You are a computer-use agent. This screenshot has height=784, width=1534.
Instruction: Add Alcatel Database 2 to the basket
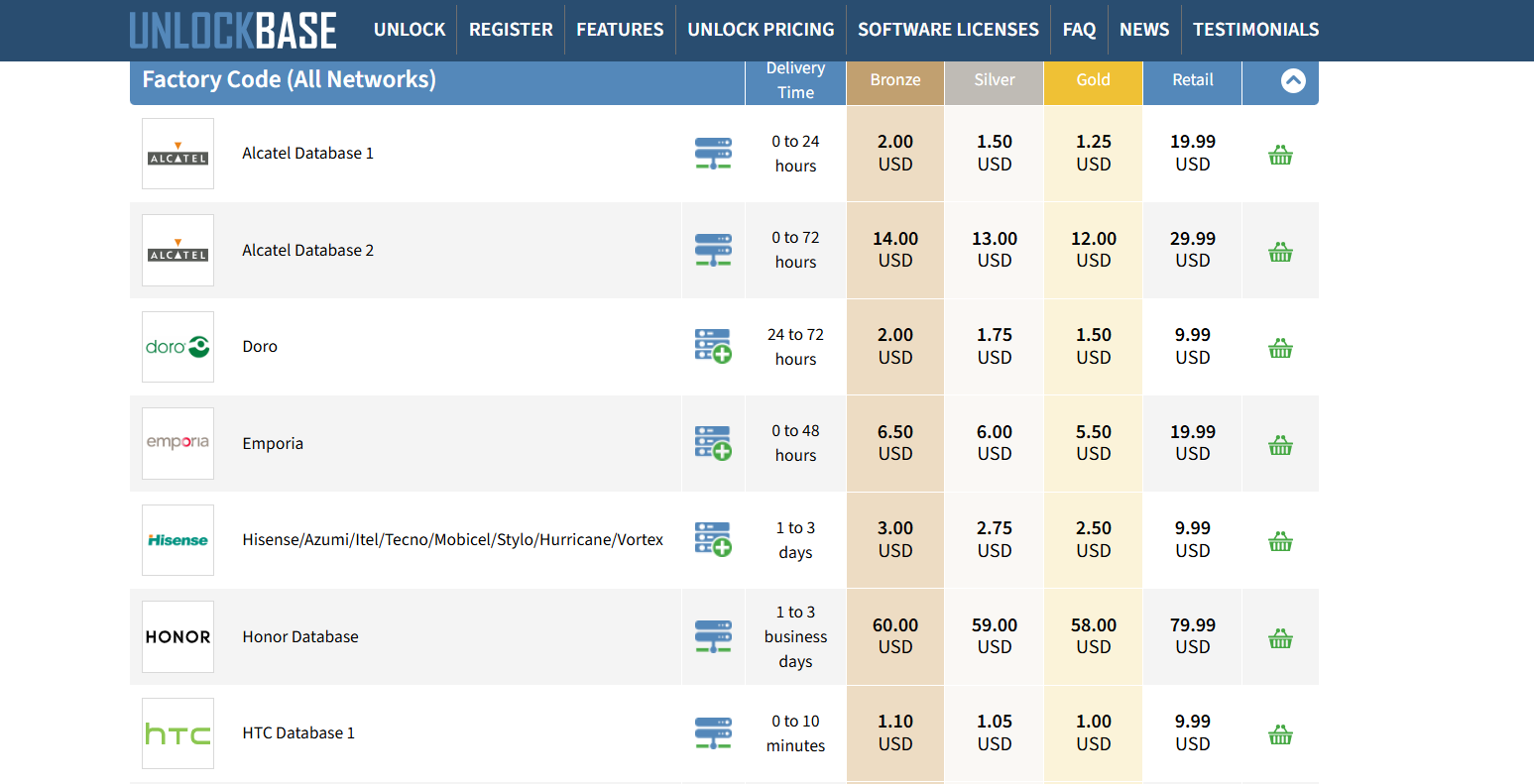coord(1280,252)
